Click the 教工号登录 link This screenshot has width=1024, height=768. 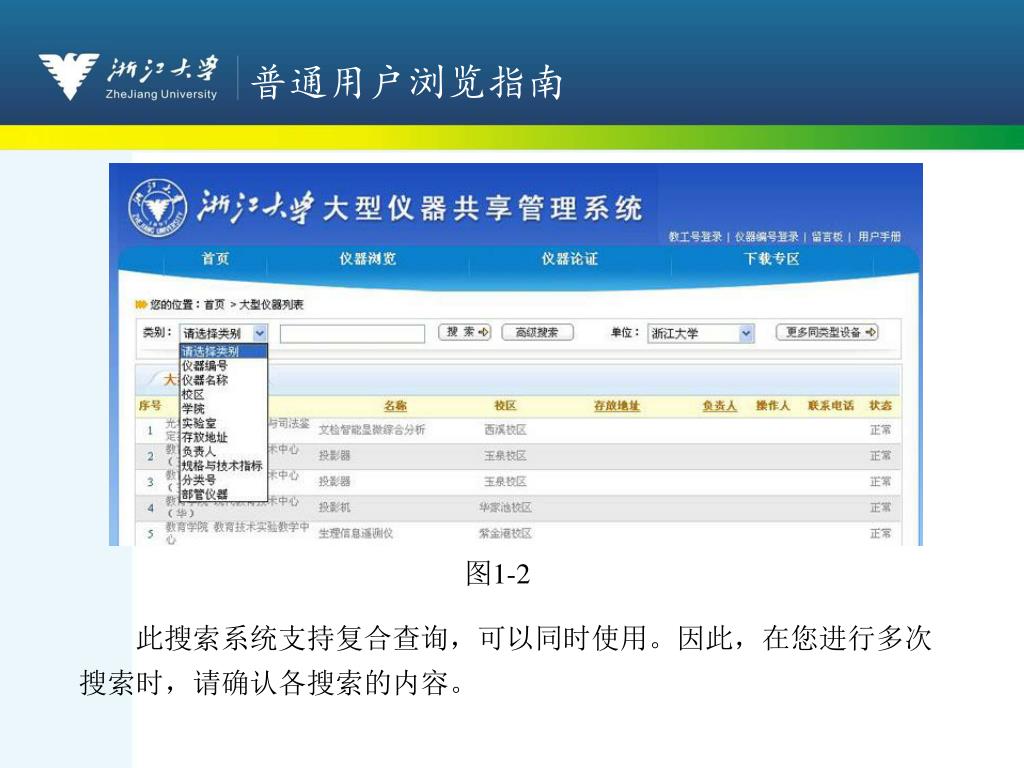(695, 236)
